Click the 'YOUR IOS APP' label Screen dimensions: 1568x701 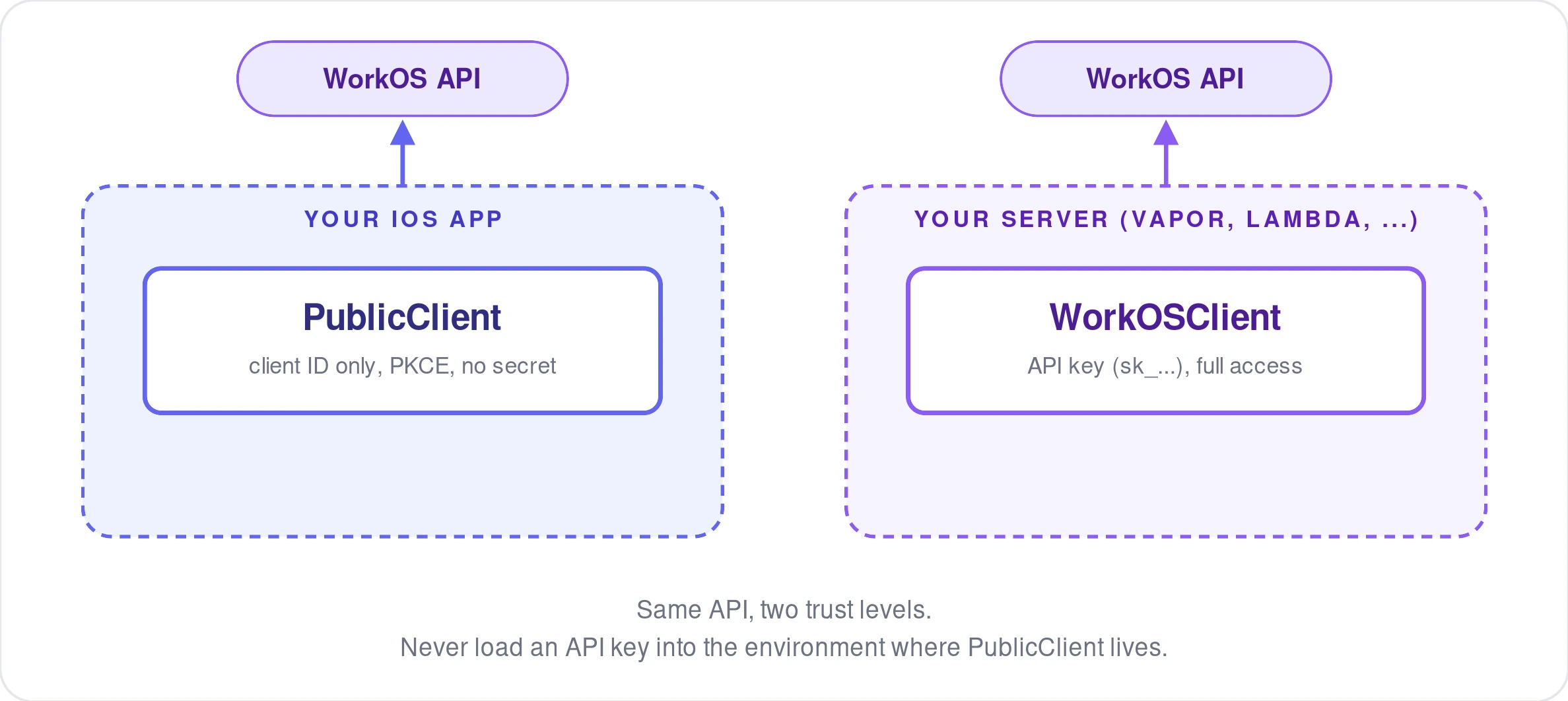point(403,219)
